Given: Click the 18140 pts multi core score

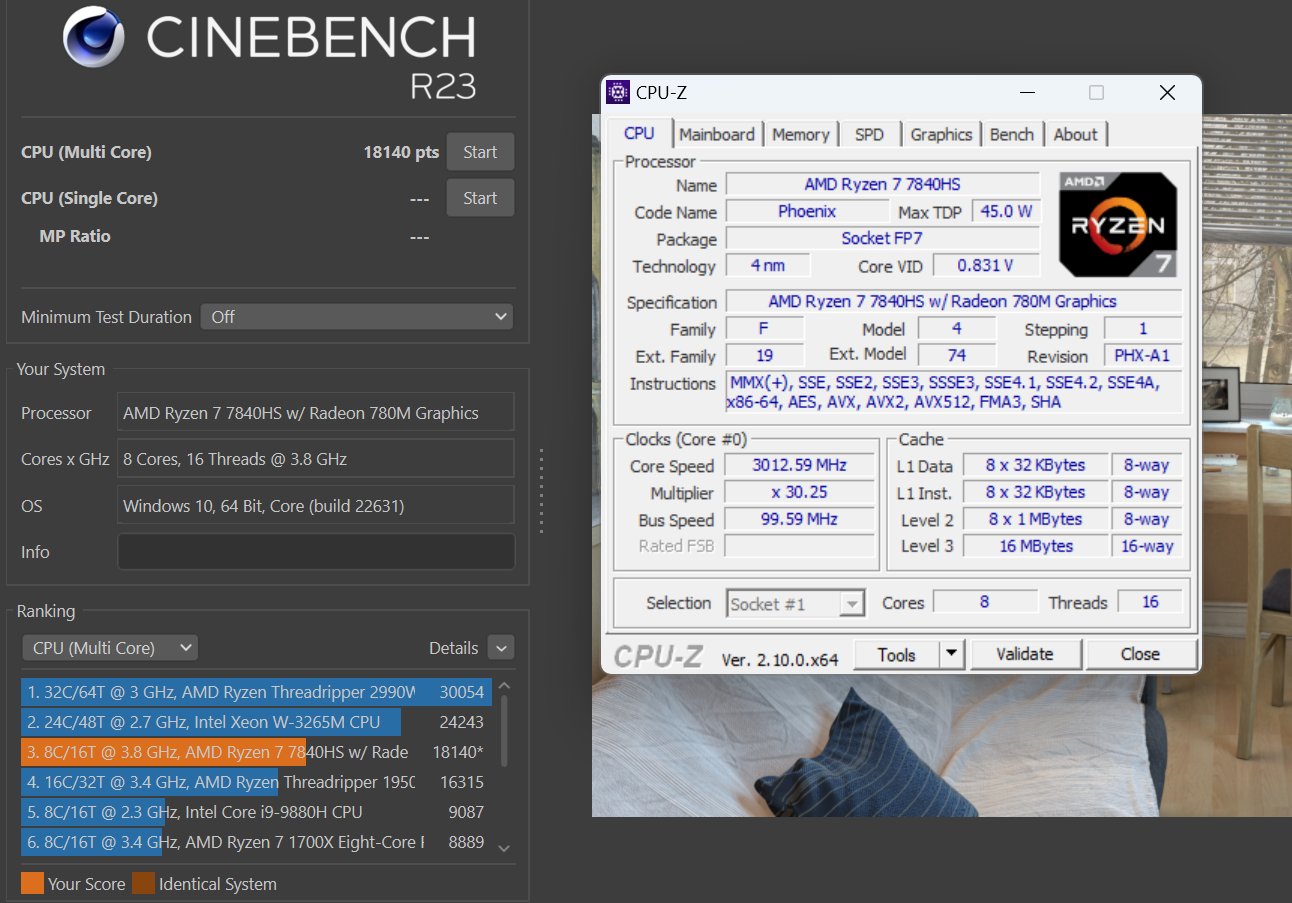Looking at the screenshot, I should click(401, 152).
